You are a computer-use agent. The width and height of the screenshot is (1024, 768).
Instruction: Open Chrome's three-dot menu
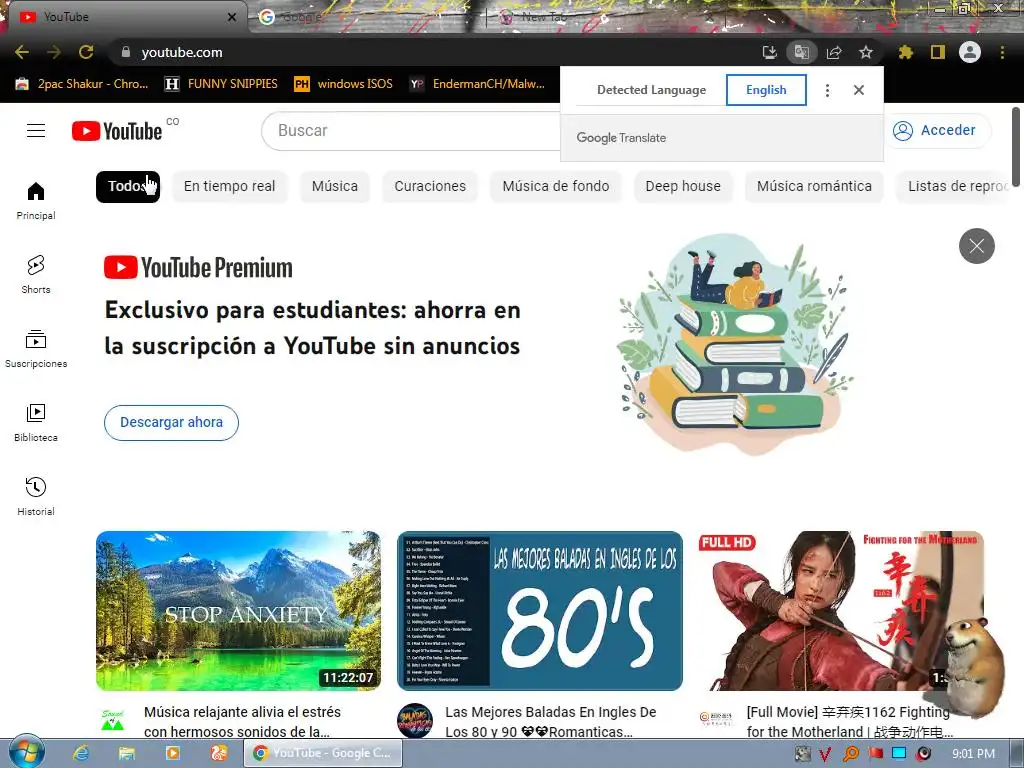click(x=1002, y=52)
